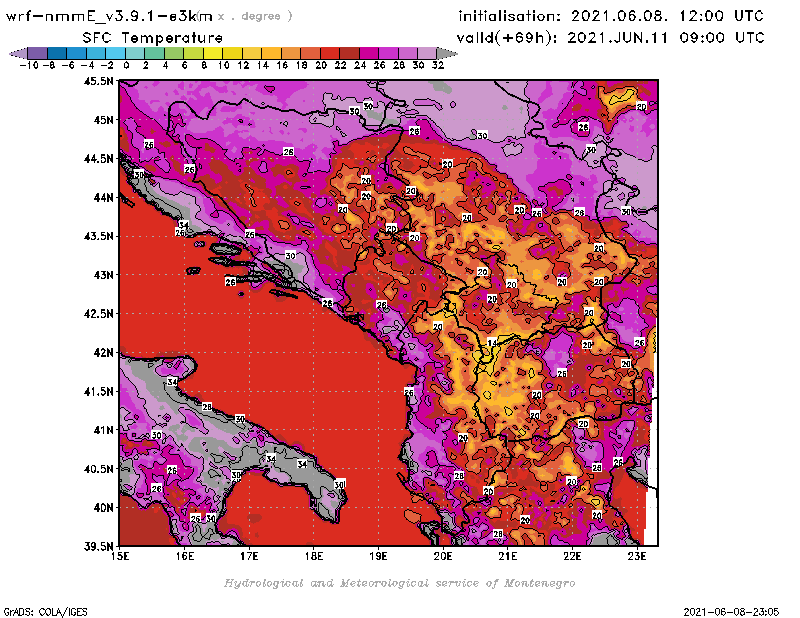This screenshot has height=618, width=800.
Task: Click the light mauve 30 to 32 legend swatch
Action: pyautogui.click(x=428, y=53)
